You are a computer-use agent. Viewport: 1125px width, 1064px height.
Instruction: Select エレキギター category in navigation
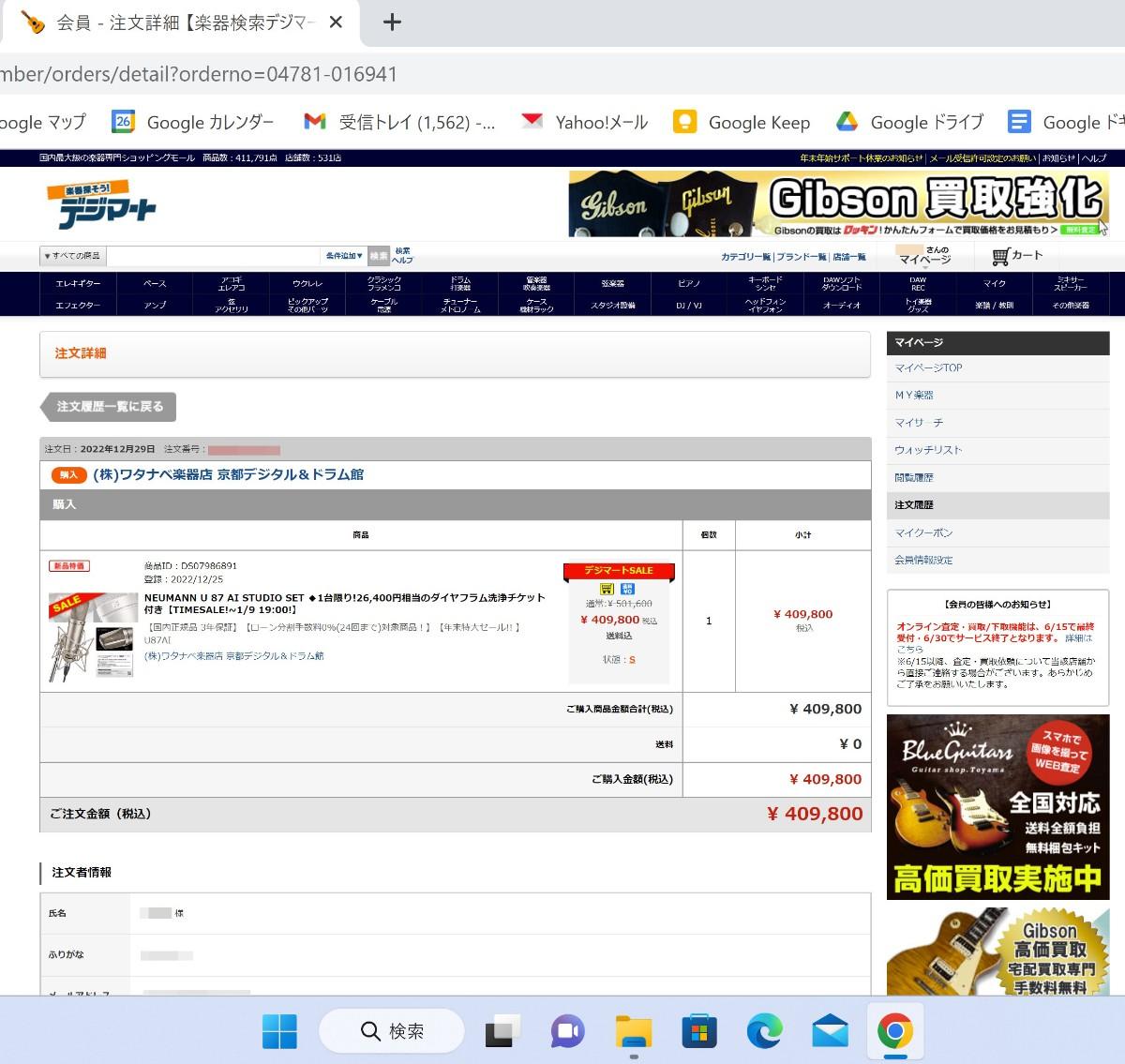(78, 283)
